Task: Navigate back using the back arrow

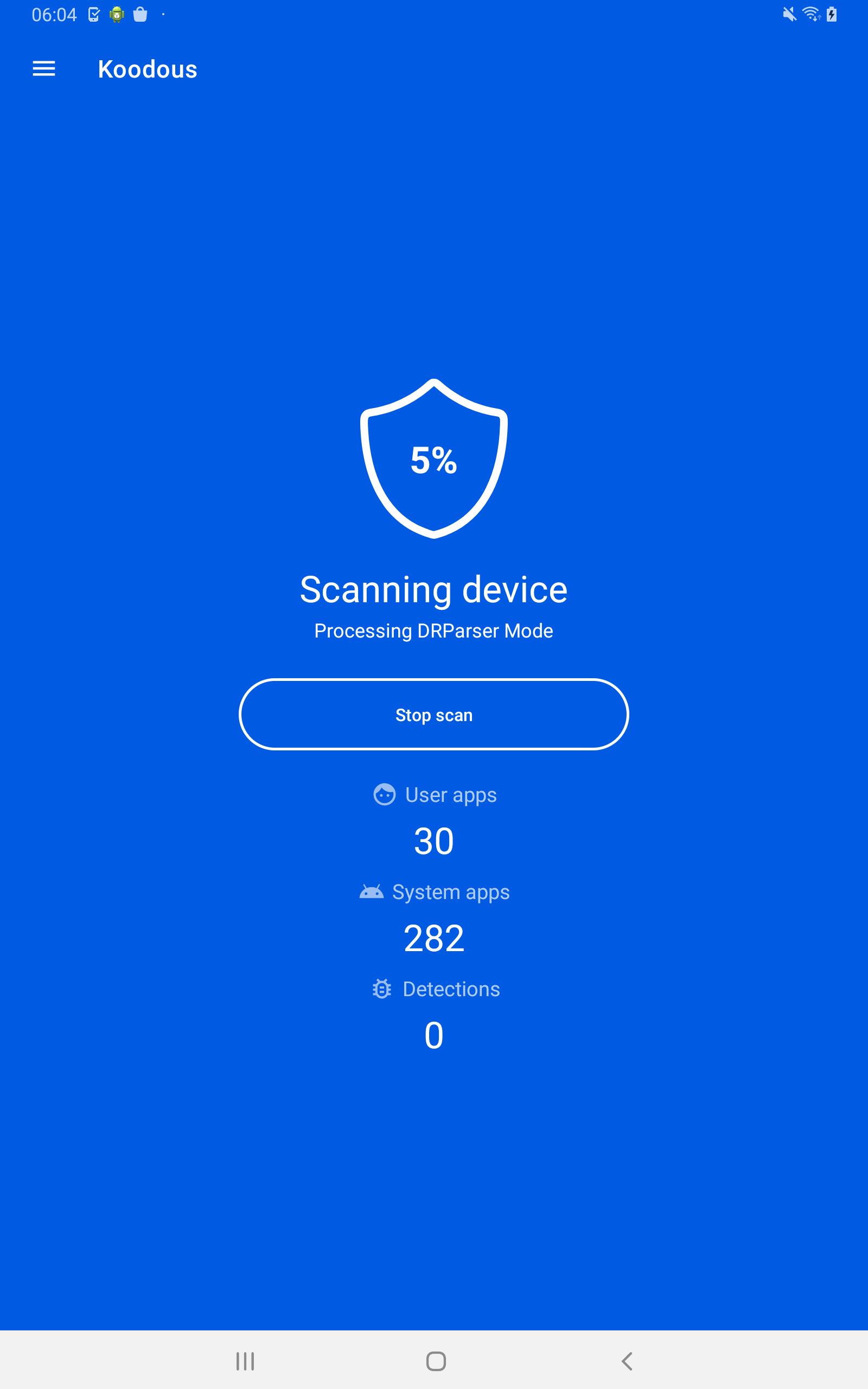Action: click(627, 1361)
